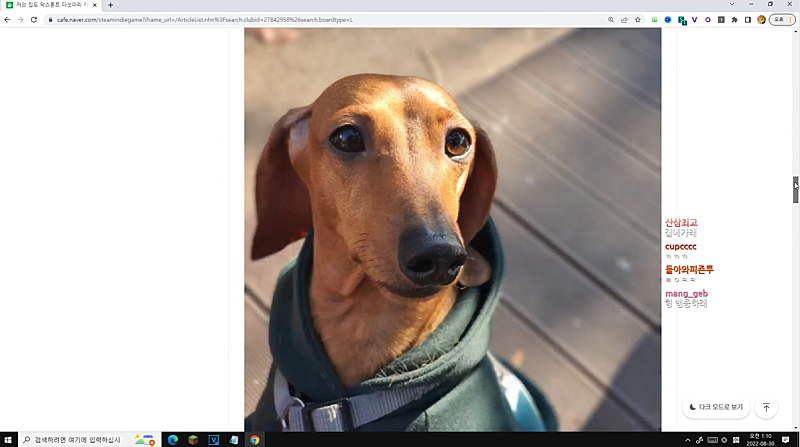The height and width of the screenshot is (447, 800).
Task: Click chat username mang_geb
Action: coord(686,294)
